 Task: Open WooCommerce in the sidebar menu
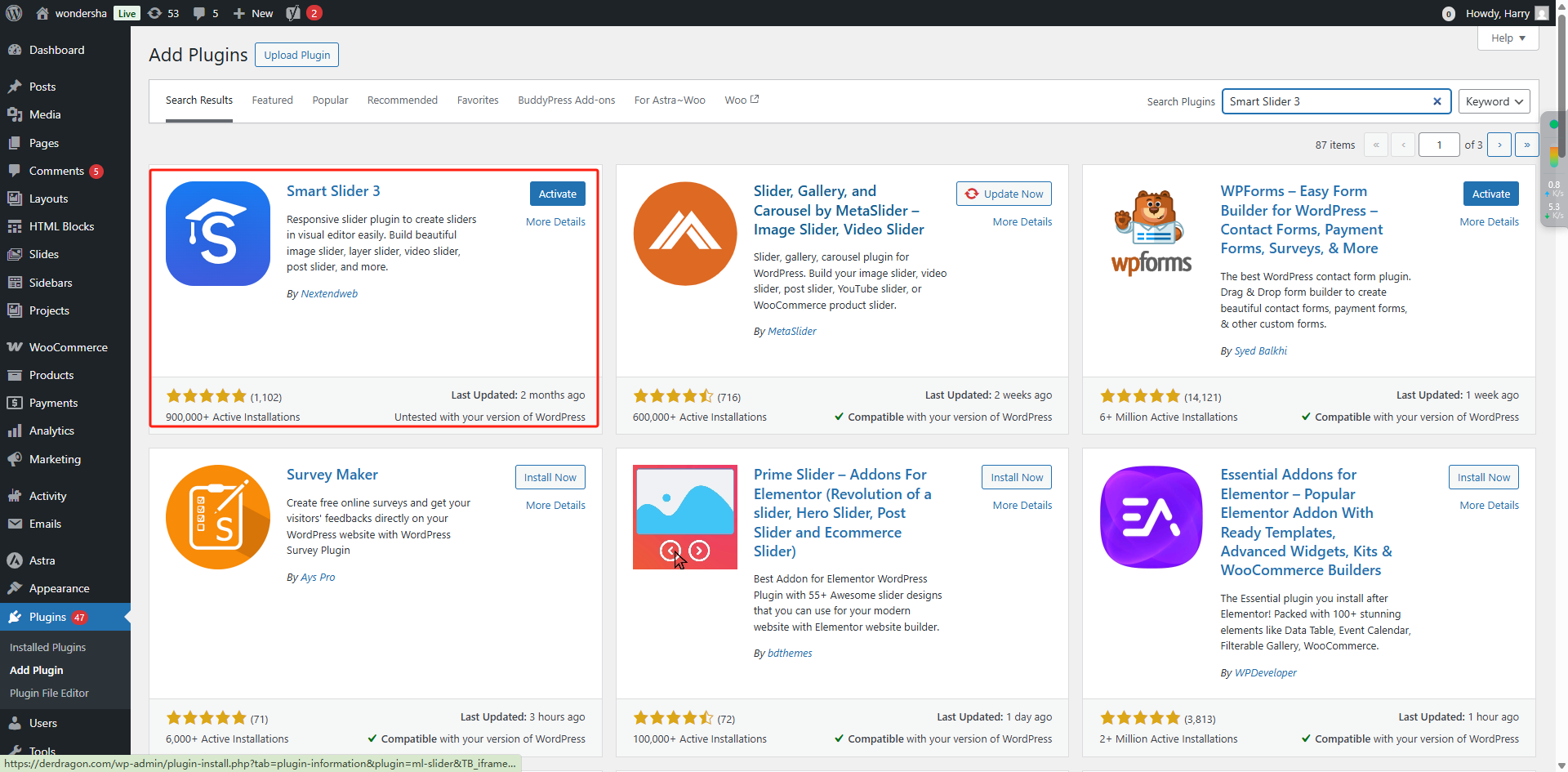[x=68, y=347]
